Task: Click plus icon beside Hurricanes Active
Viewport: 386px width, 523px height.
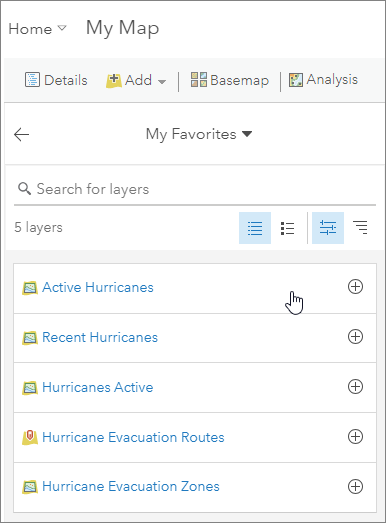Action: tap(355, 387)
